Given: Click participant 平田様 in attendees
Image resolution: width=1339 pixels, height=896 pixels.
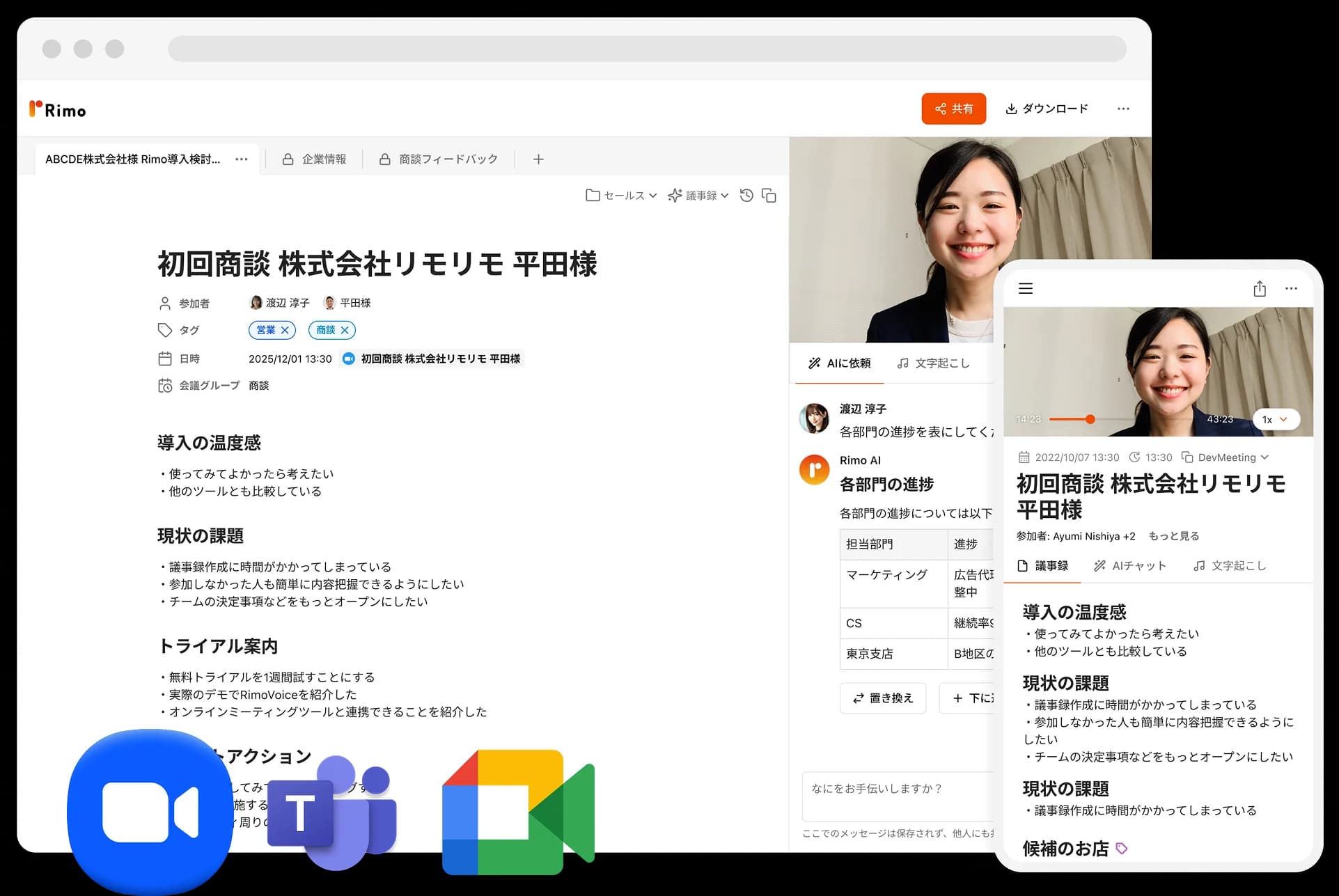Looking at the screenshot, I should pyautogui.click(x=347, y=303).
